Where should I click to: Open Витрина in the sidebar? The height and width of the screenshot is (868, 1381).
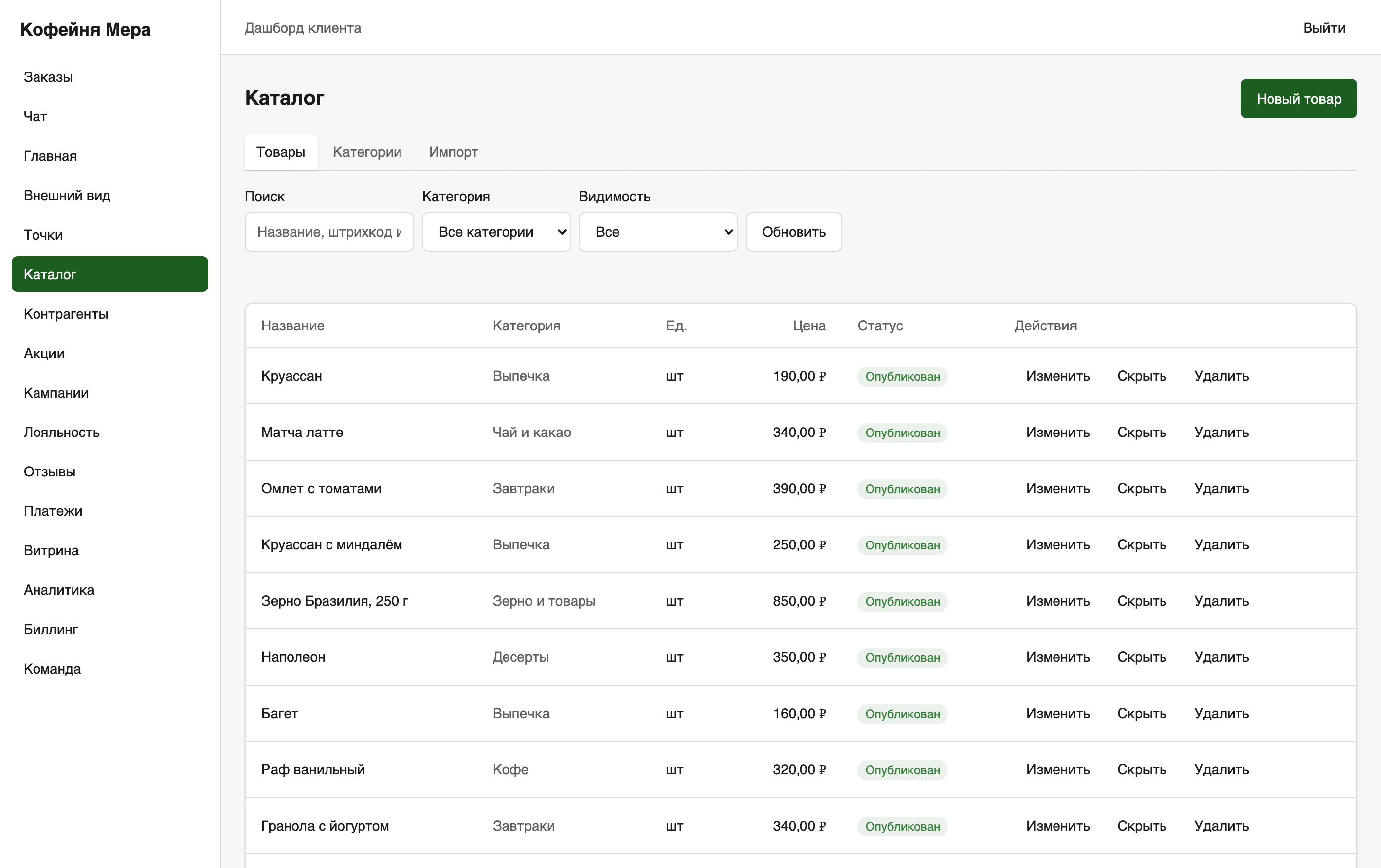(109, 550)
